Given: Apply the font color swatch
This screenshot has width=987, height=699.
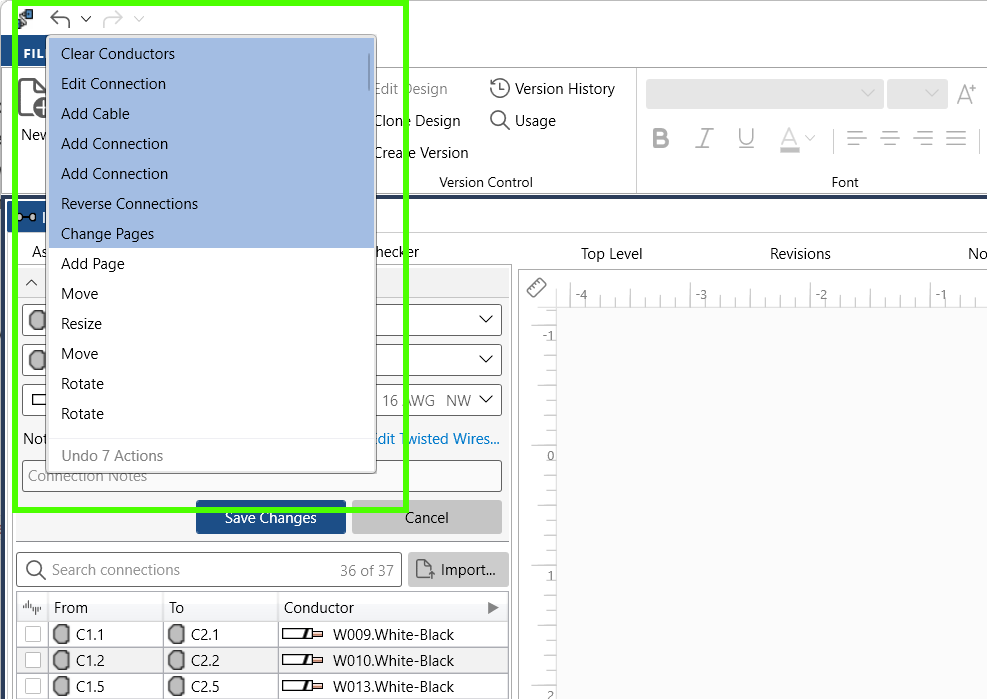Looking at the screenshot, I should pos(789,139).
